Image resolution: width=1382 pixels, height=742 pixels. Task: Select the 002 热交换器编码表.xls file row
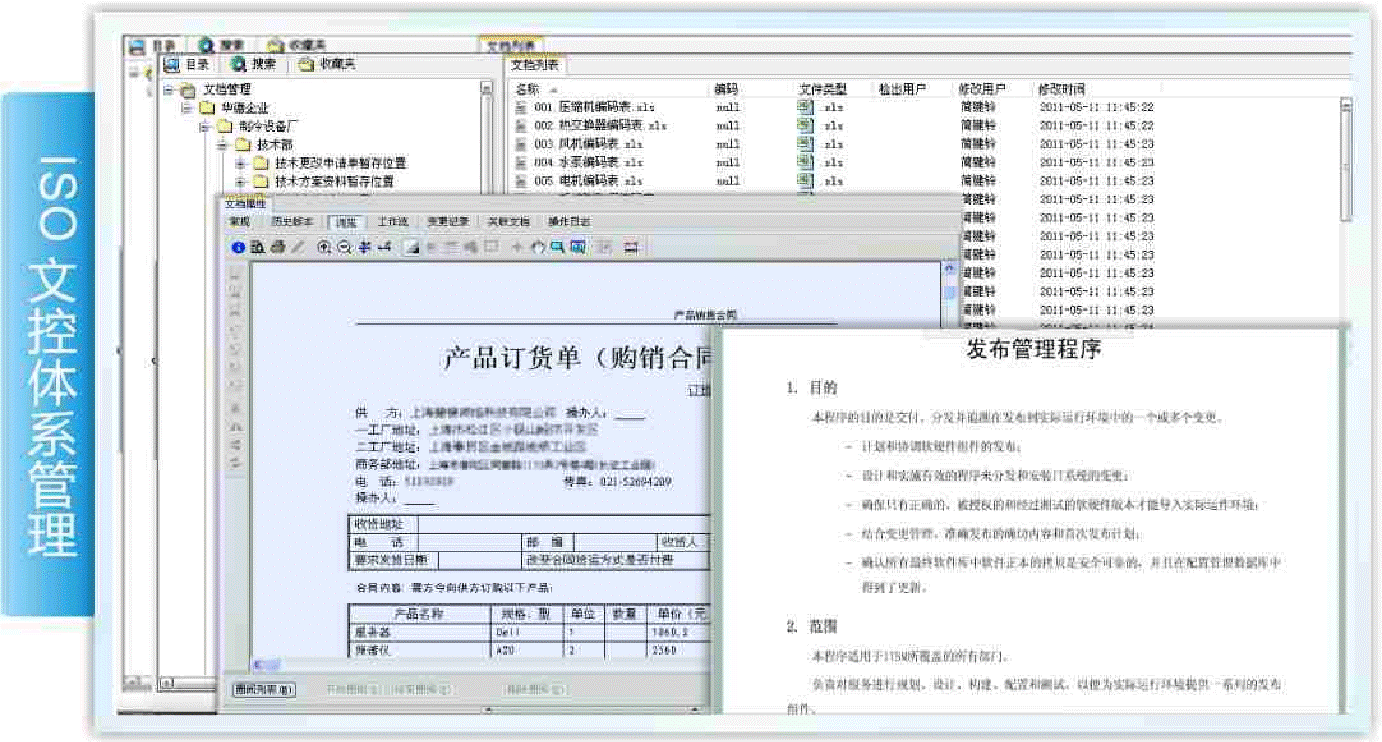pyautogui.click(x=600, y=126)
